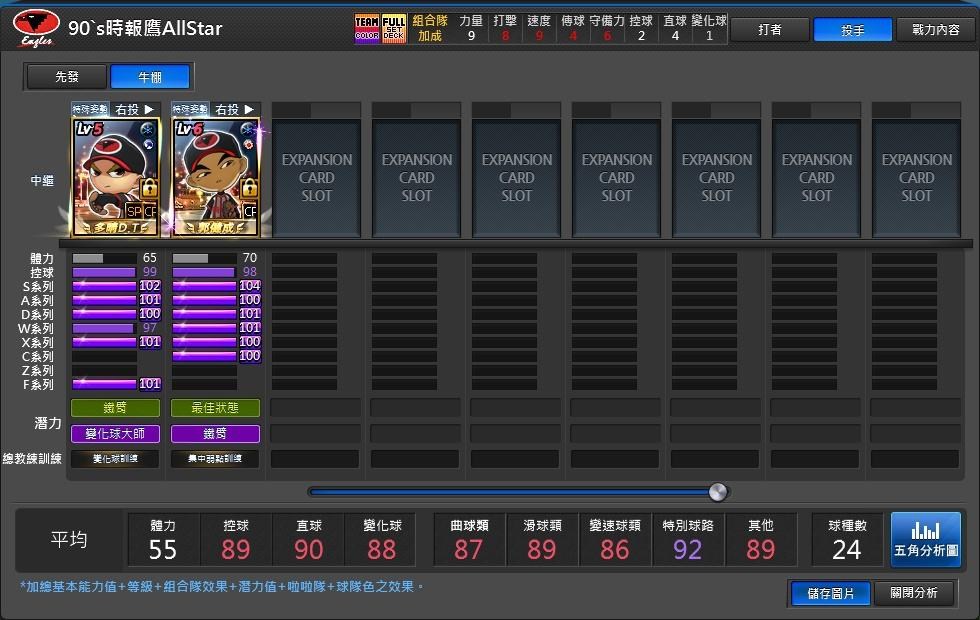Click the 集中弱點訓練 coach training button
Screen dimensions: 980x620
click(x=215, y=459)
